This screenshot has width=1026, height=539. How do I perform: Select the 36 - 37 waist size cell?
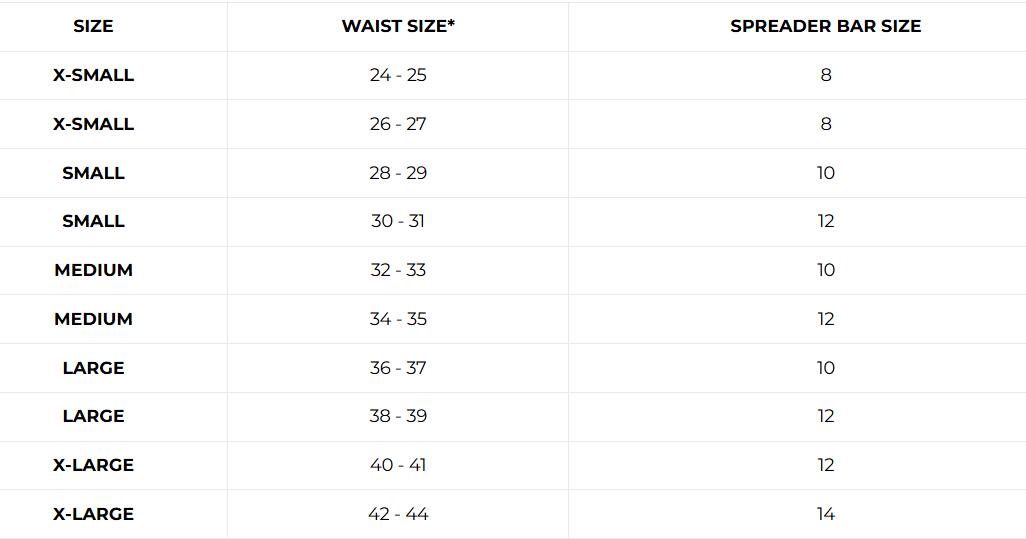398,368
